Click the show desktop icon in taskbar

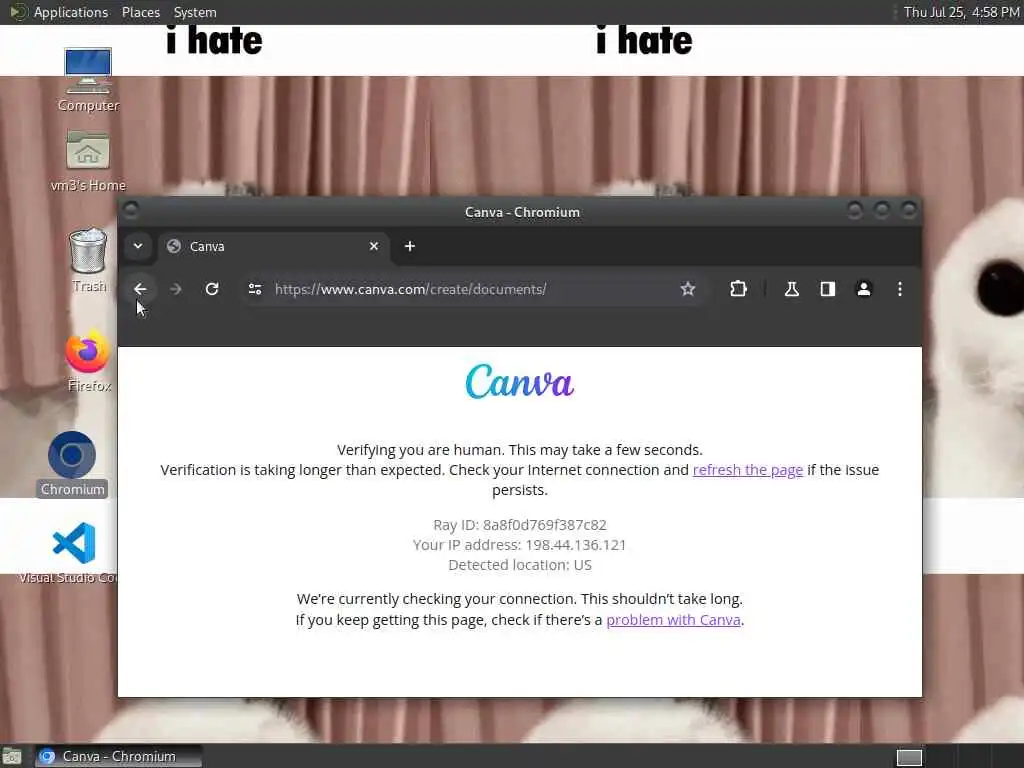coord(12,756)
